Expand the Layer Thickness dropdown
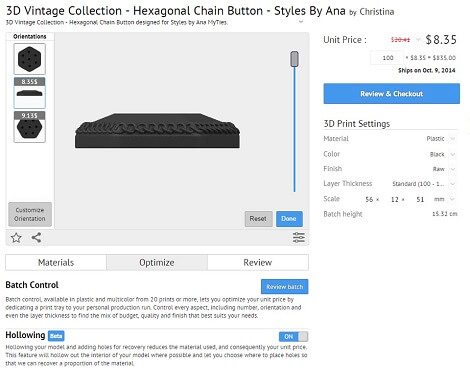 click(424, 184)
